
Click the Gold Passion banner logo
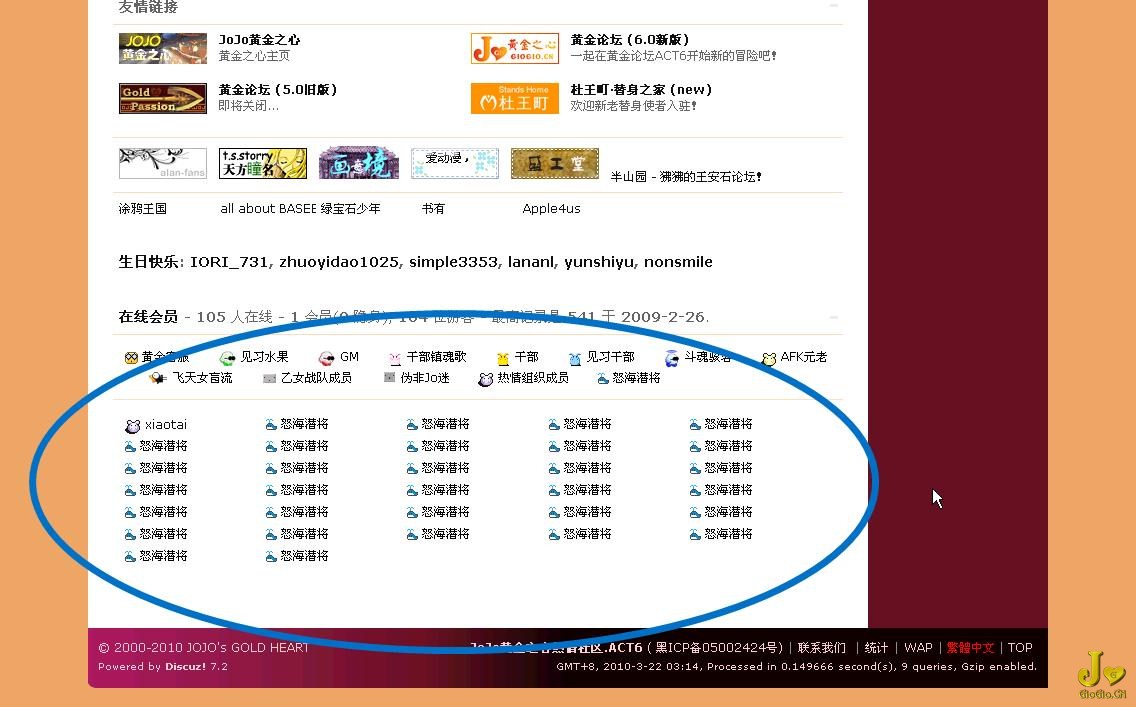[162, 98]
